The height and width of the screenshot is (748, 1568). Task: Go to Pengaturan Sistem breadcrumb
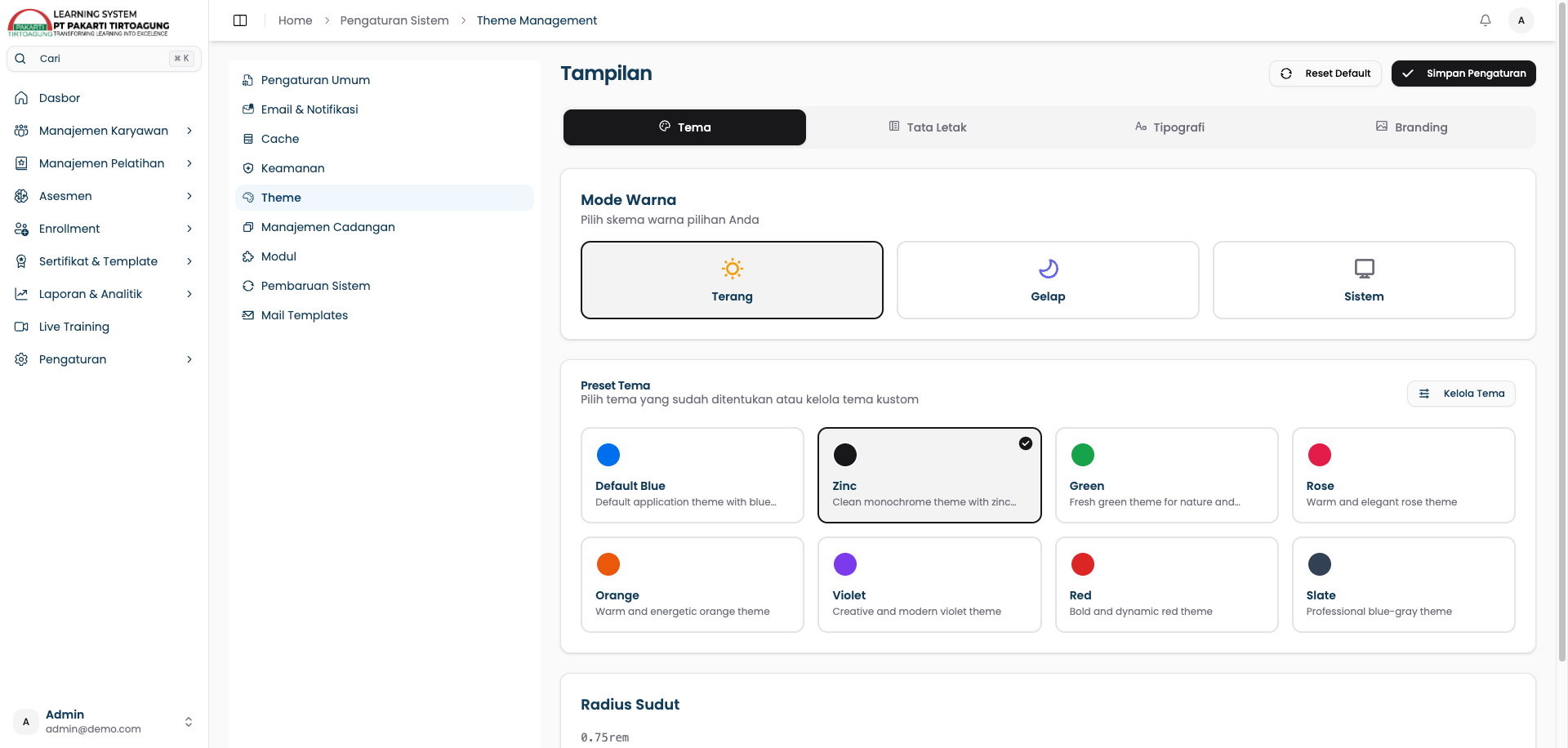(394, 20)
